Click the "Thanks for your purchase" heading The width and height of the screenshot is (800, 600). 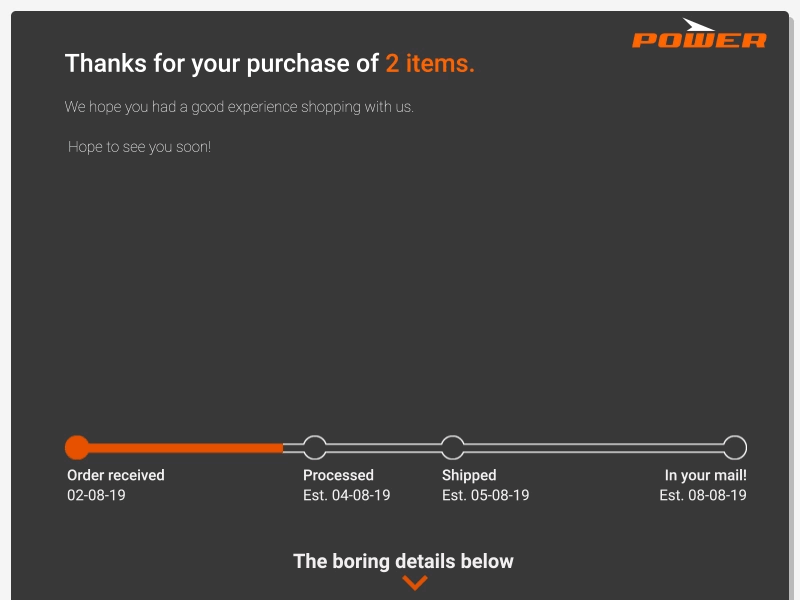coord(222,64)
